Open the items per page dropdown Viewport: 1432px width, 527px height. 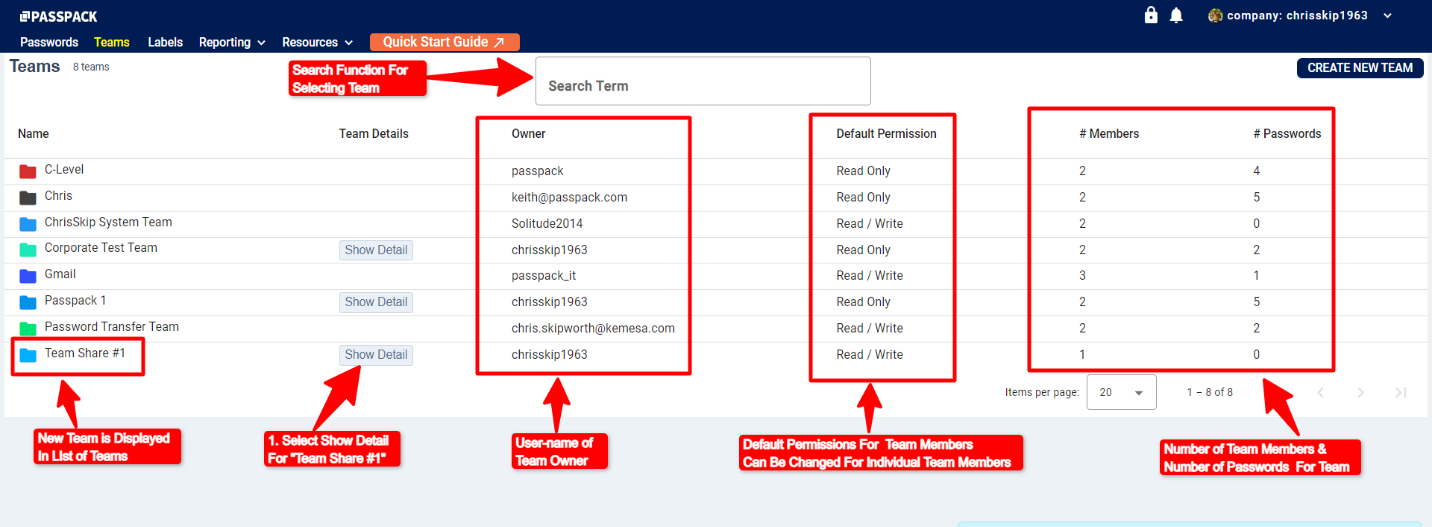coord(1122,393)
